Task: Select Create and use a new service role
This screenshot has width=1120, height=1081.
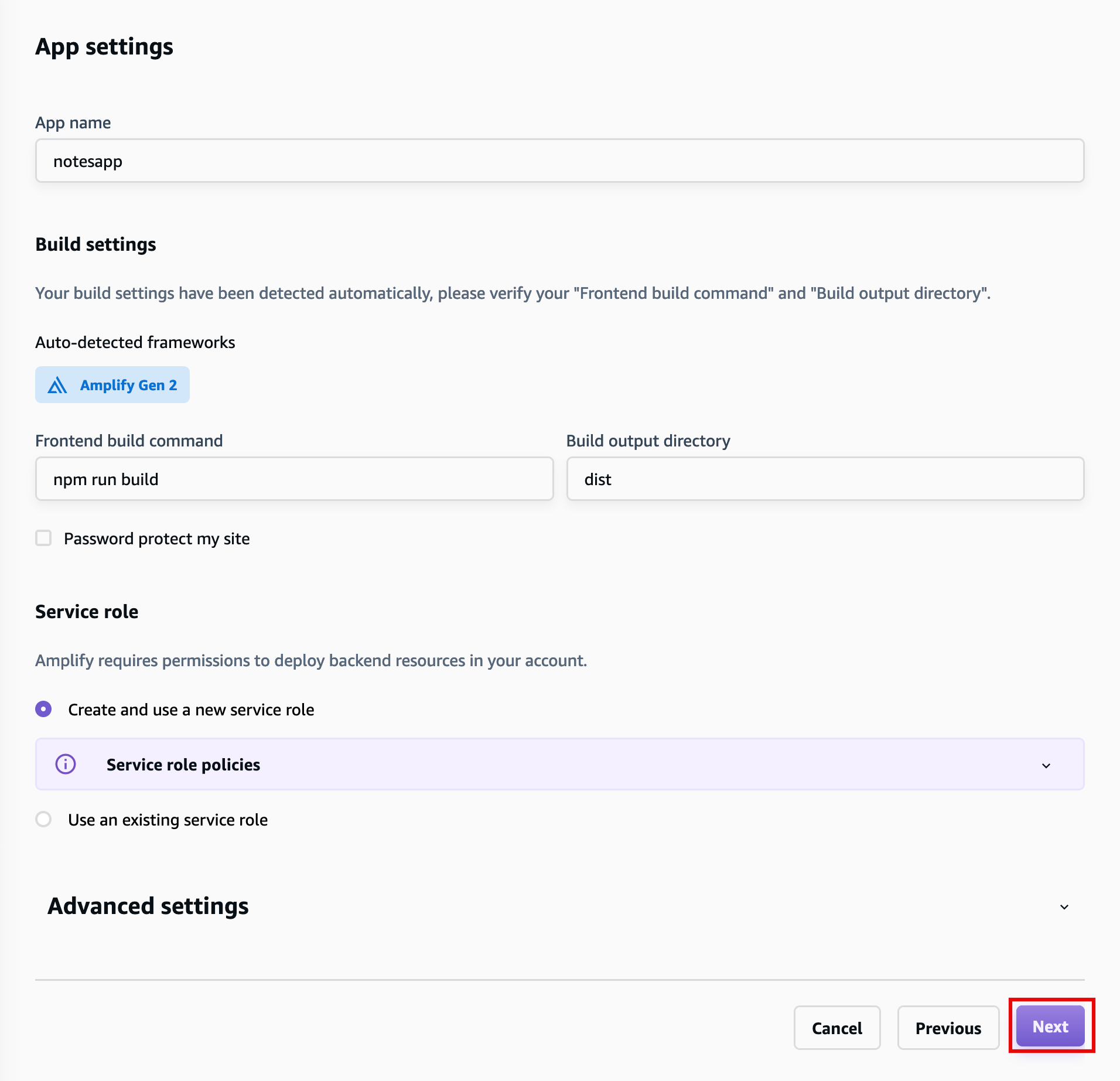Action: 43,710
